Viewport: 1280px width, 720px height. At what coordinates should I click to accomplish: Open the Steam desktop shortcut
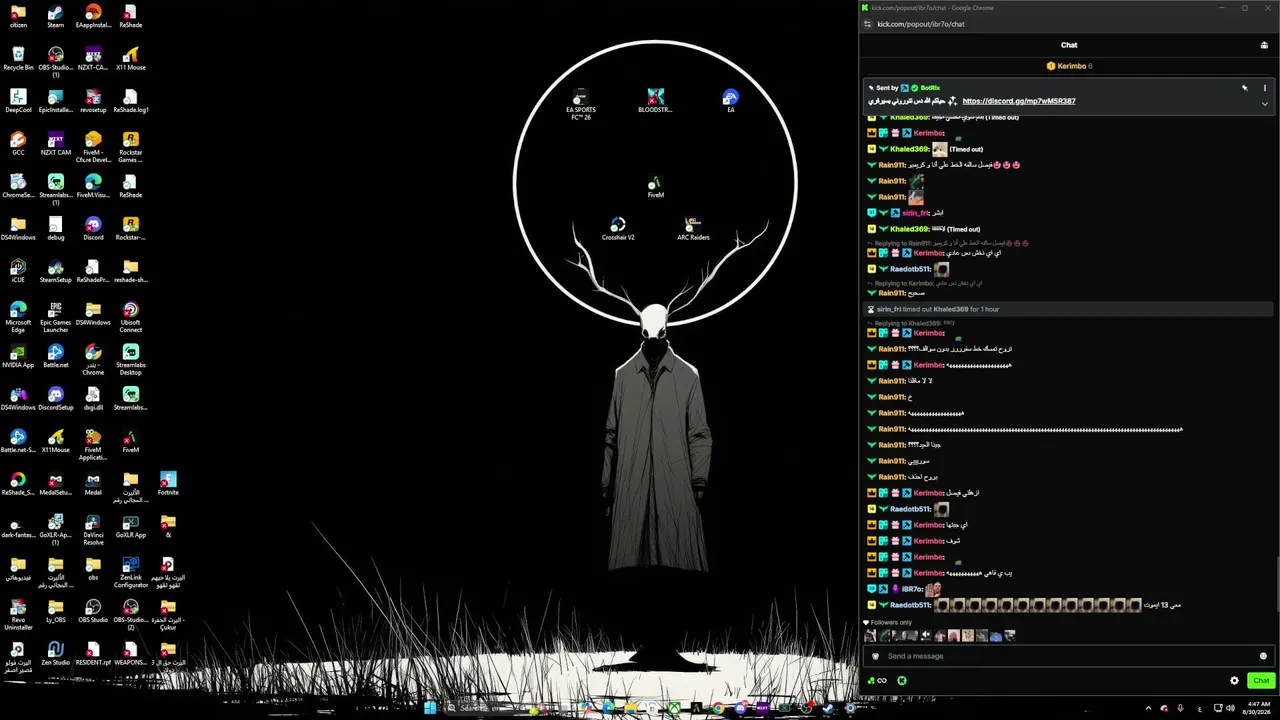click(x=56, y=16)
